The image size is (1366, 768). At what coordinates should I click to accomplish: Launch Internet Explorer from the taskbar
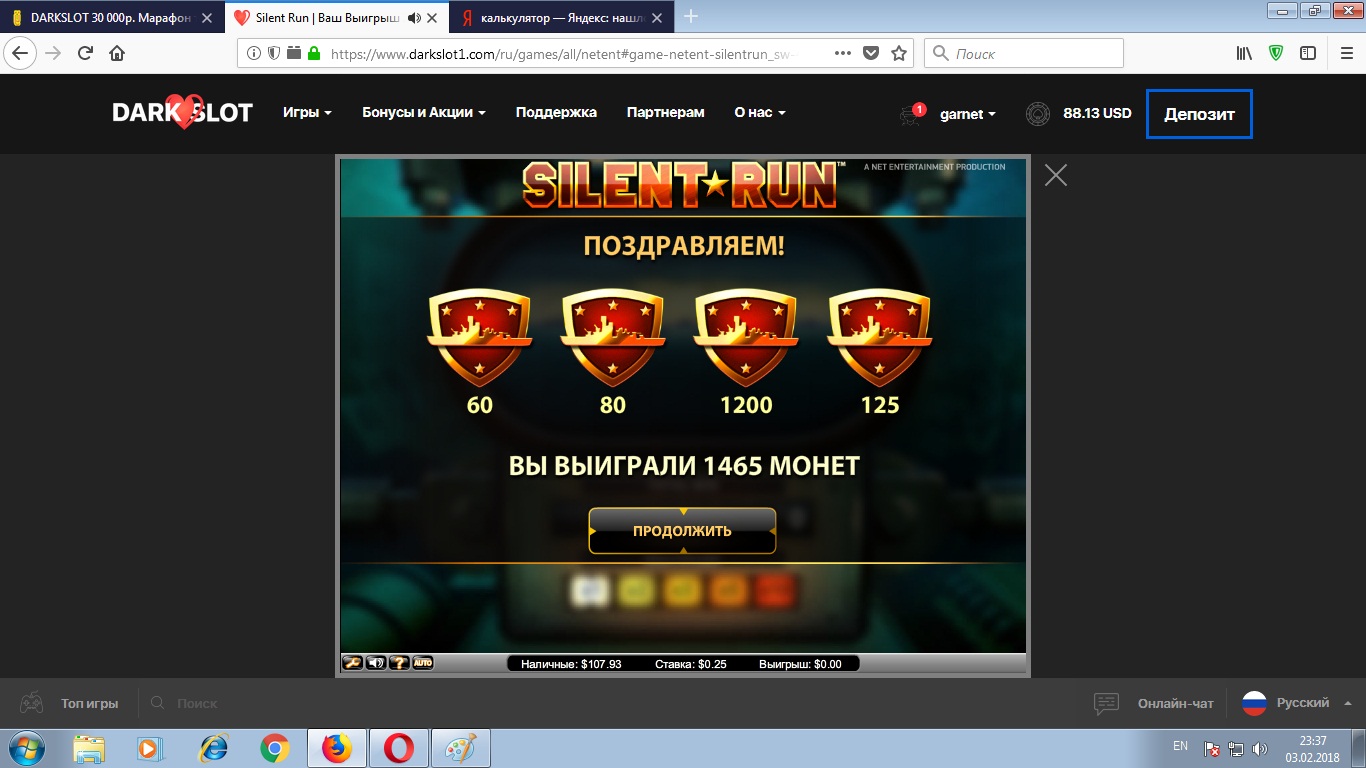(x=213, y=748)
